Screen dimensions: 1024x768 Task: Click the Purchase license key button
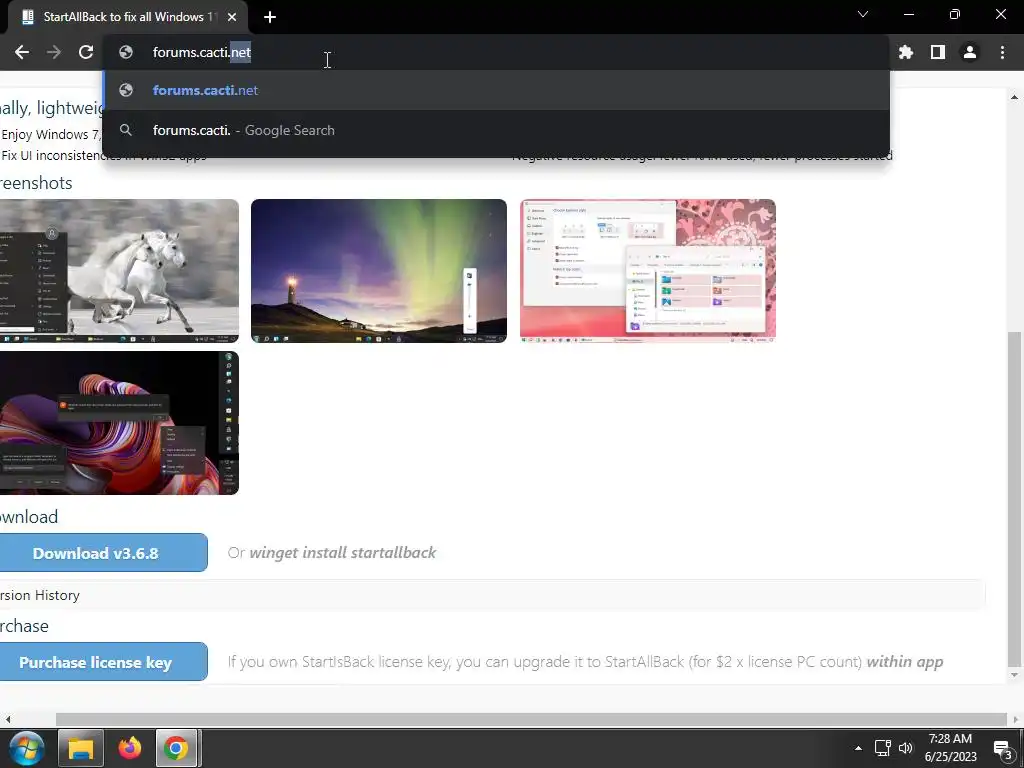103,662
